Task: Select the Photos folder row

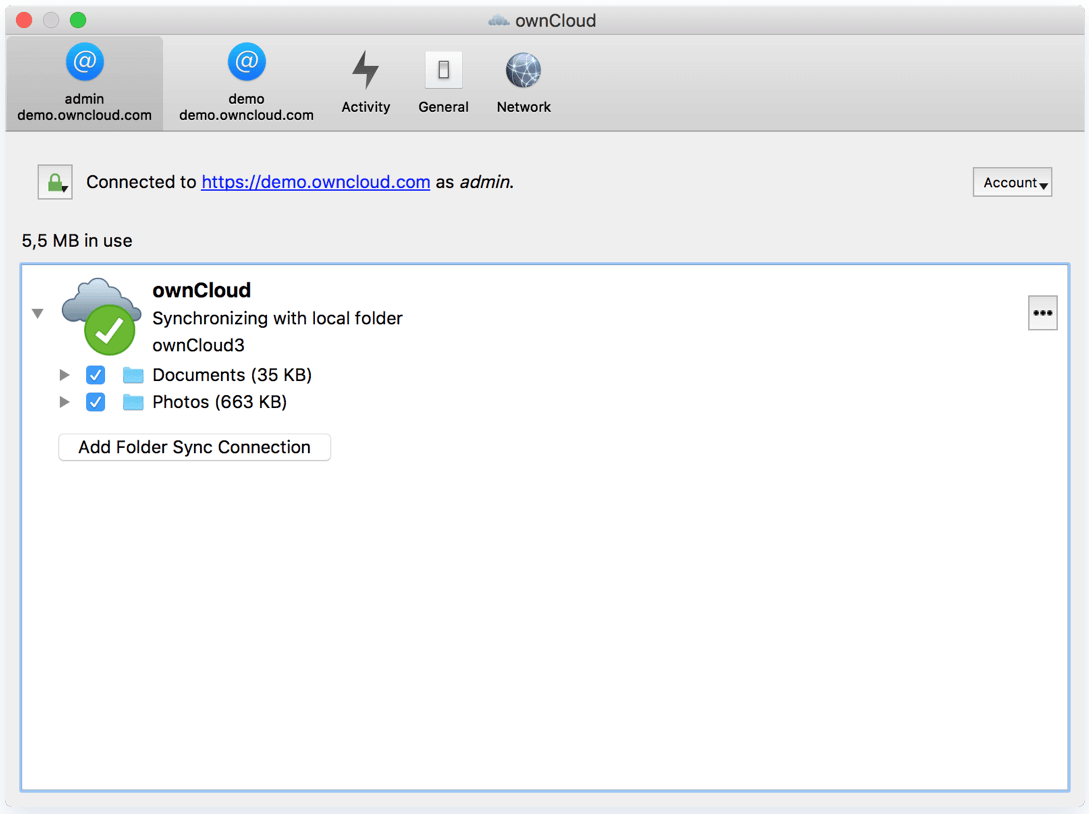Action: click(220, 401)
